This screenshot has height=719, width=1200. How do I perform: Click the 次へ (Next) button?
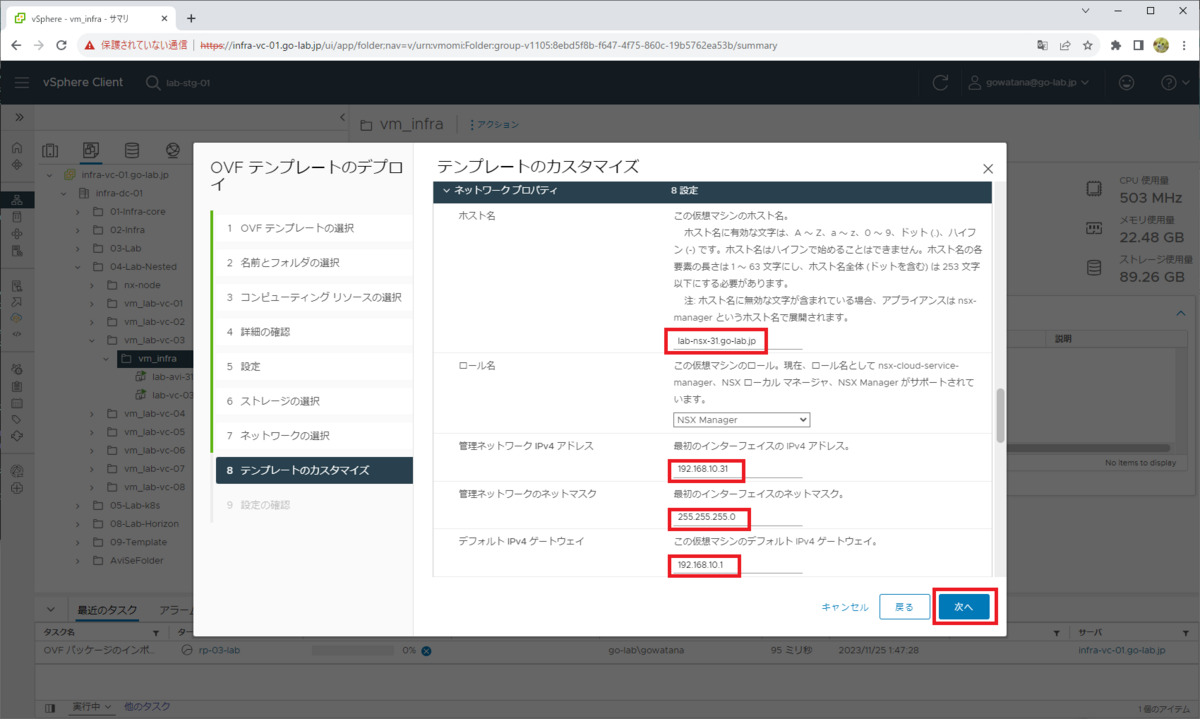click(x=964, y=606)
